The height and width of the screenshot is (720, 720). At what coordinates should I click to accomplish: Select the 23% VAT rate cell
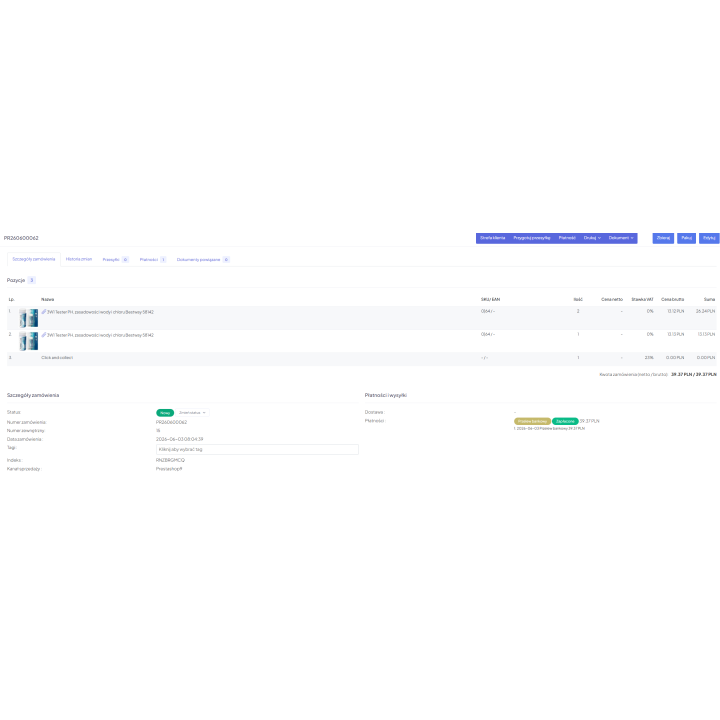click(x=649, y=358)
